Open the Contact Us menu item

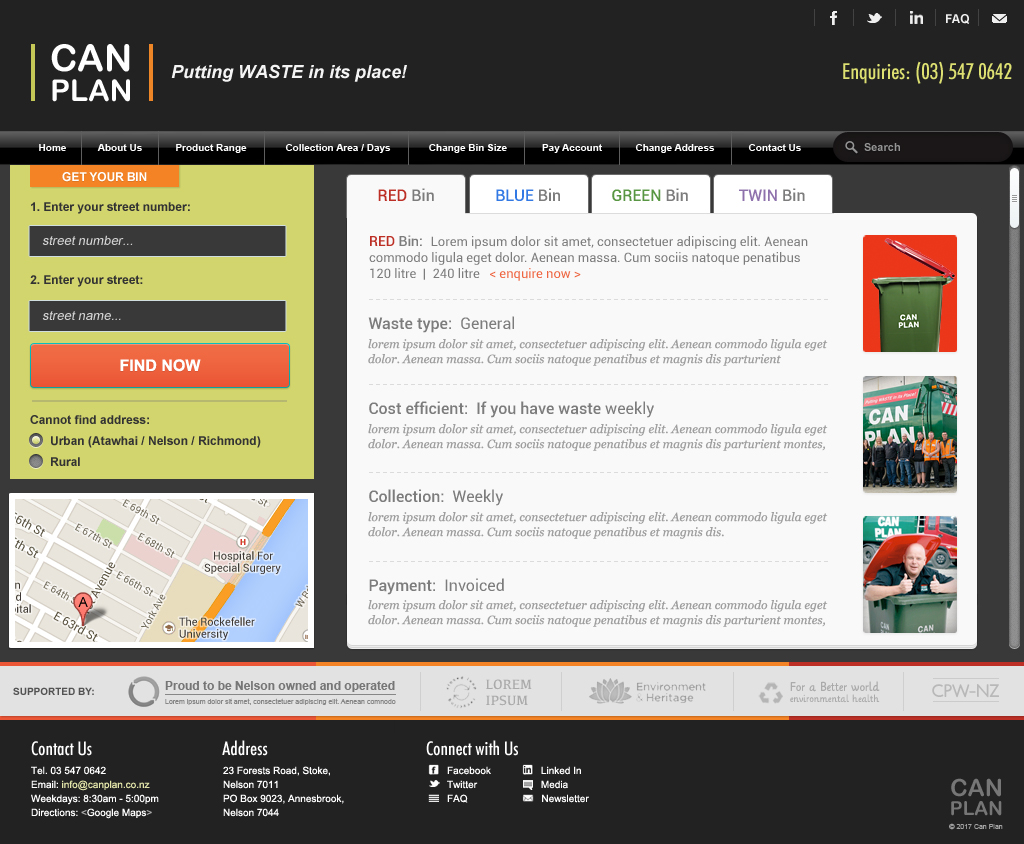coord(775,148)
